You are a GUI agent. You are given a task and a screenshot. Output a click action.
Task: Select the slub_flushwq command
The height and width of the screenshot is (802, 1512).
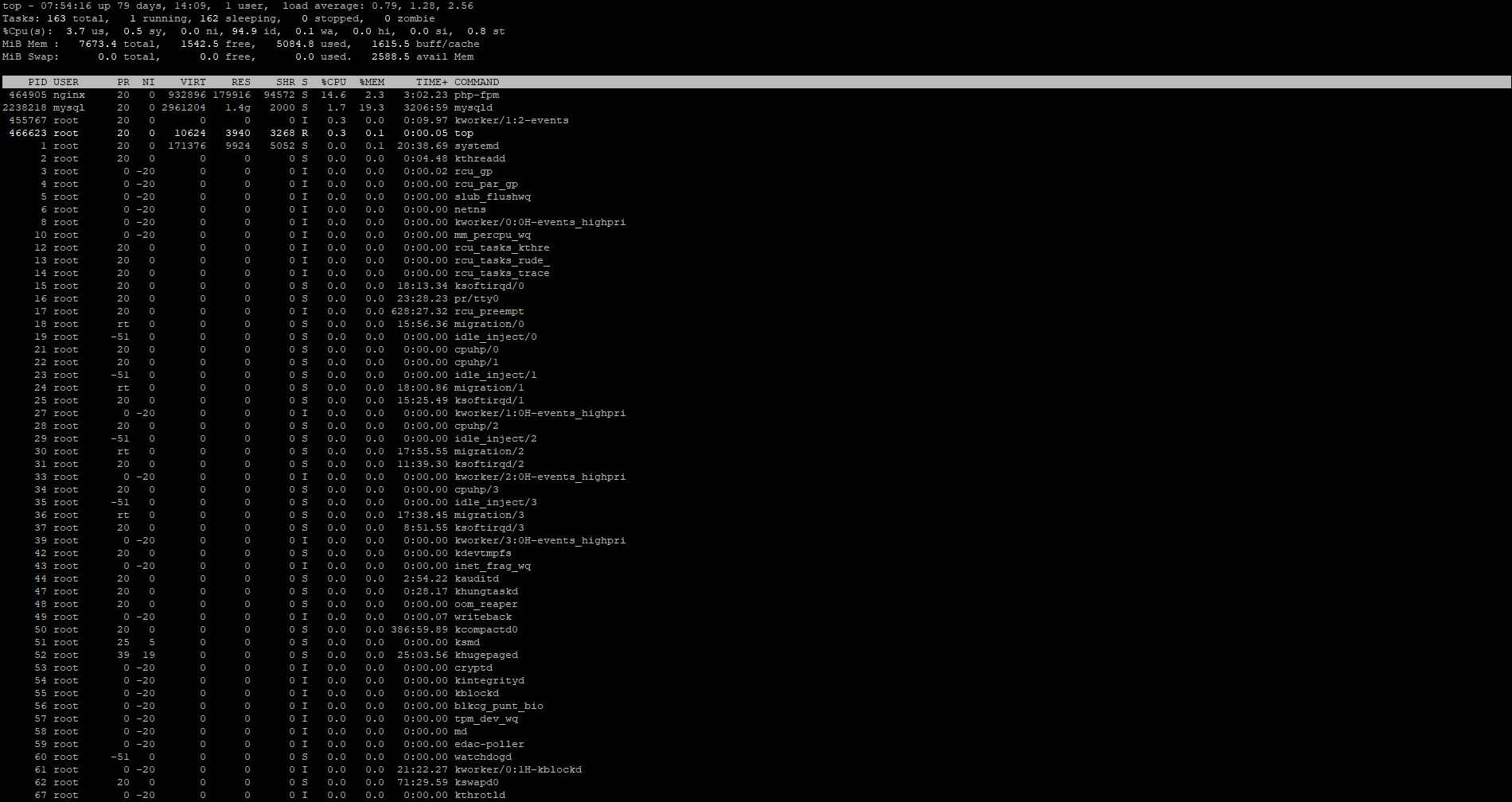pos(493,197)
